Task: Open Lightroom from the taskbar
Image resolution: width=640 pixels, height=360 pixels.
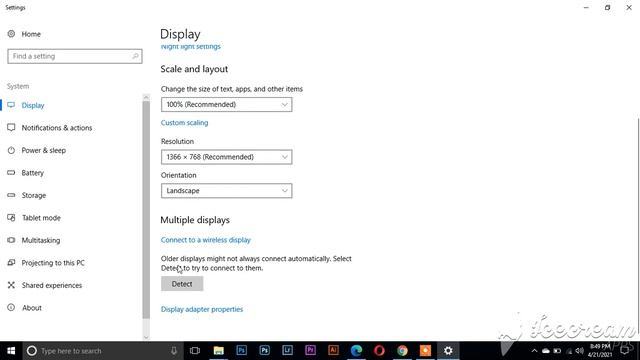Action: click(287, 351)
